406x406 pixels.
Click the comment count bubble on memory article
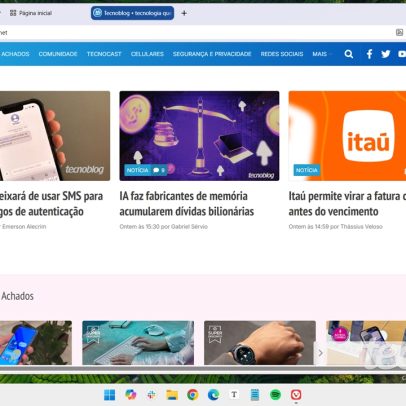(x=159, y=170)
